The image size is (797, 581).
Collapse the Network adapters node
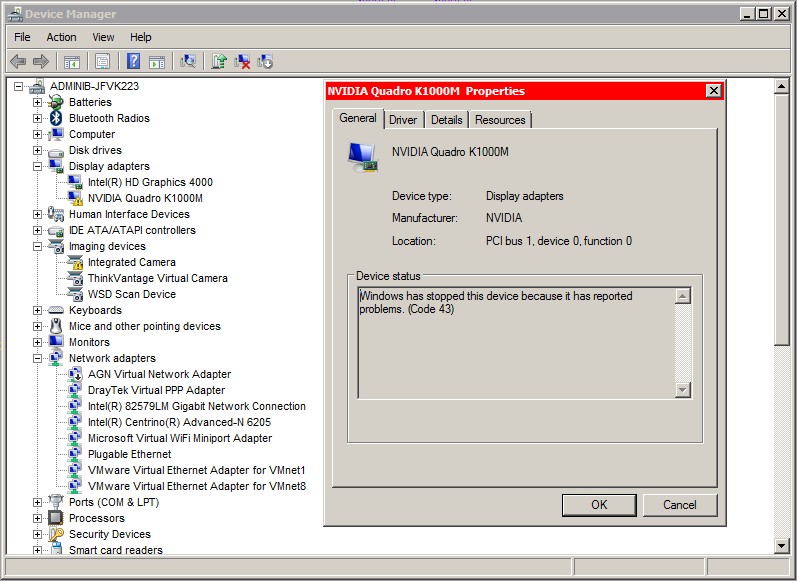[37, 358]
